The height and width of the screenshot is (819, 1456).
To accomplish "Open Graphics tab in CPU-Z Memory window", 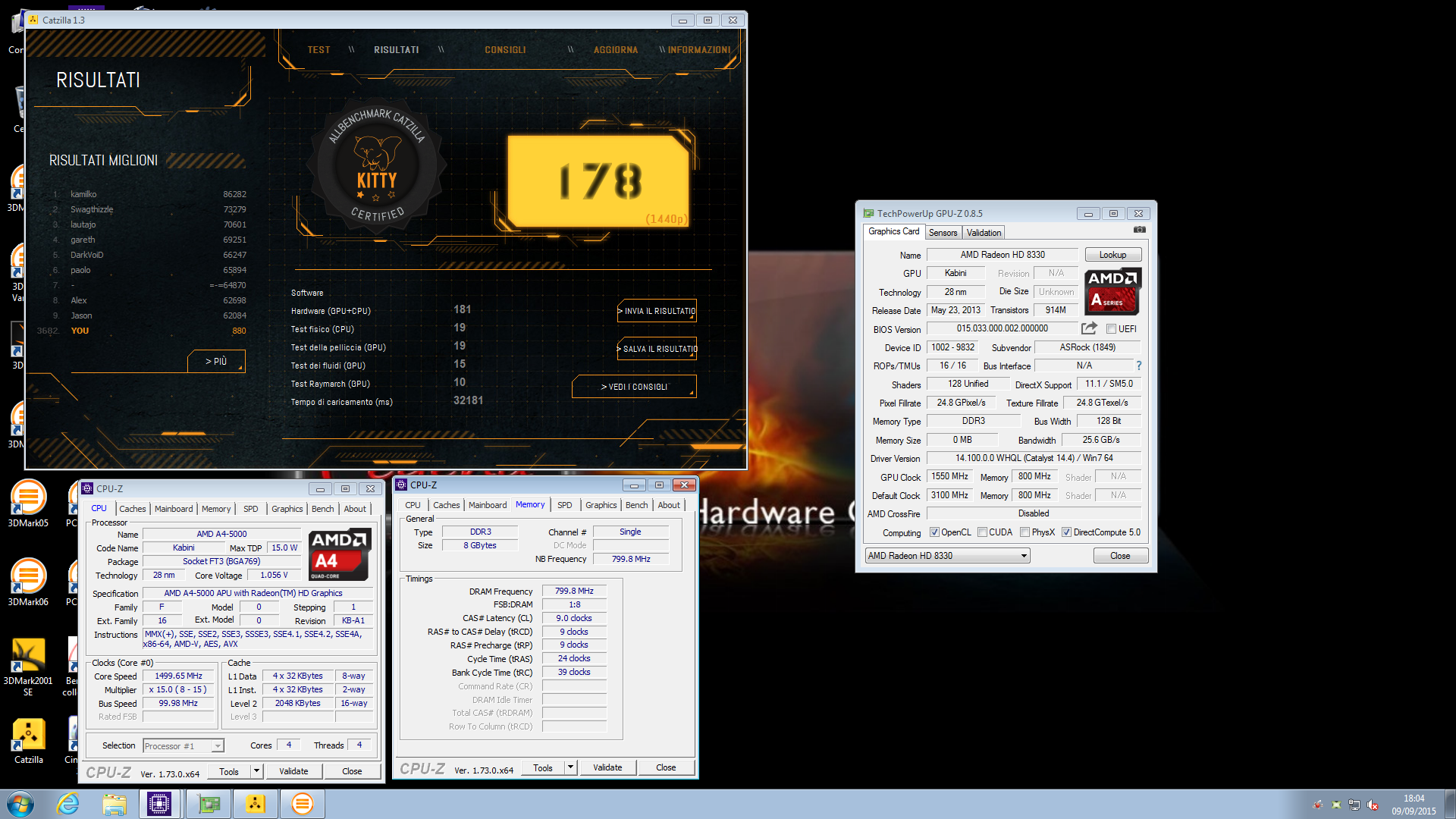I will 601,505.
